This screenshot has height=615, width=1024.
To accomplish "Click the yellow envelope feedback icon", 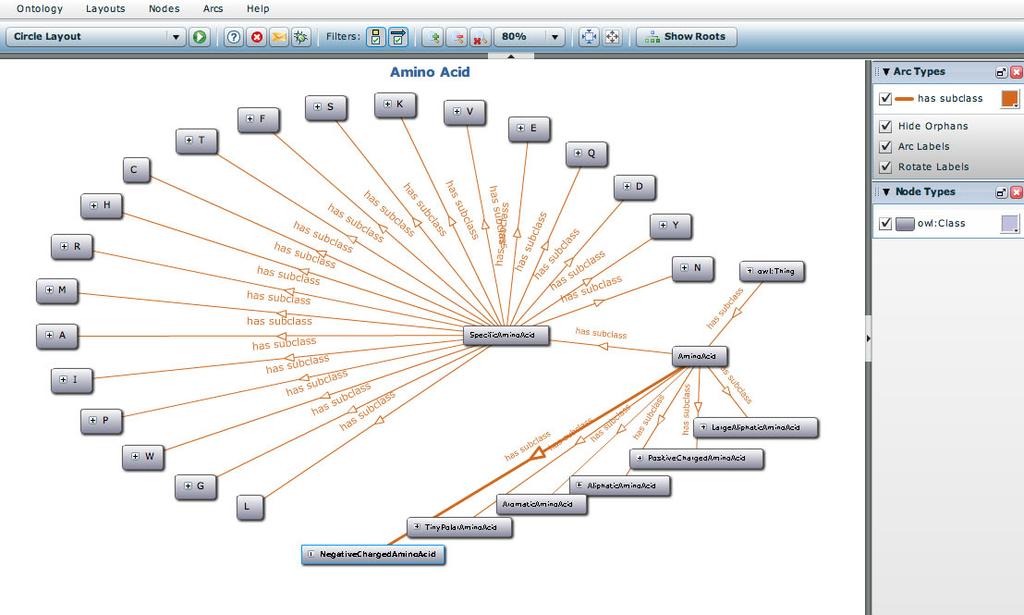I will pyautogui.click(x=279, y=37).
